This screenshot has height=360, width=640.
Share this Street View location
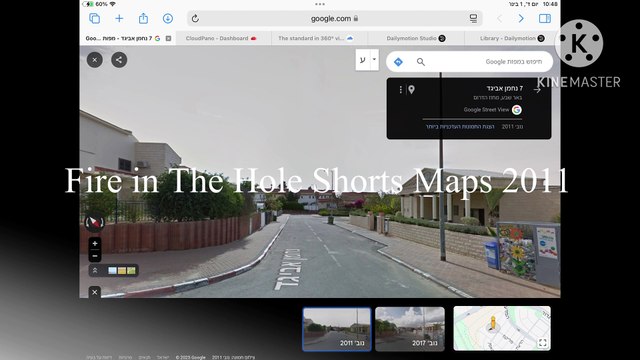(x=119, y=60)
